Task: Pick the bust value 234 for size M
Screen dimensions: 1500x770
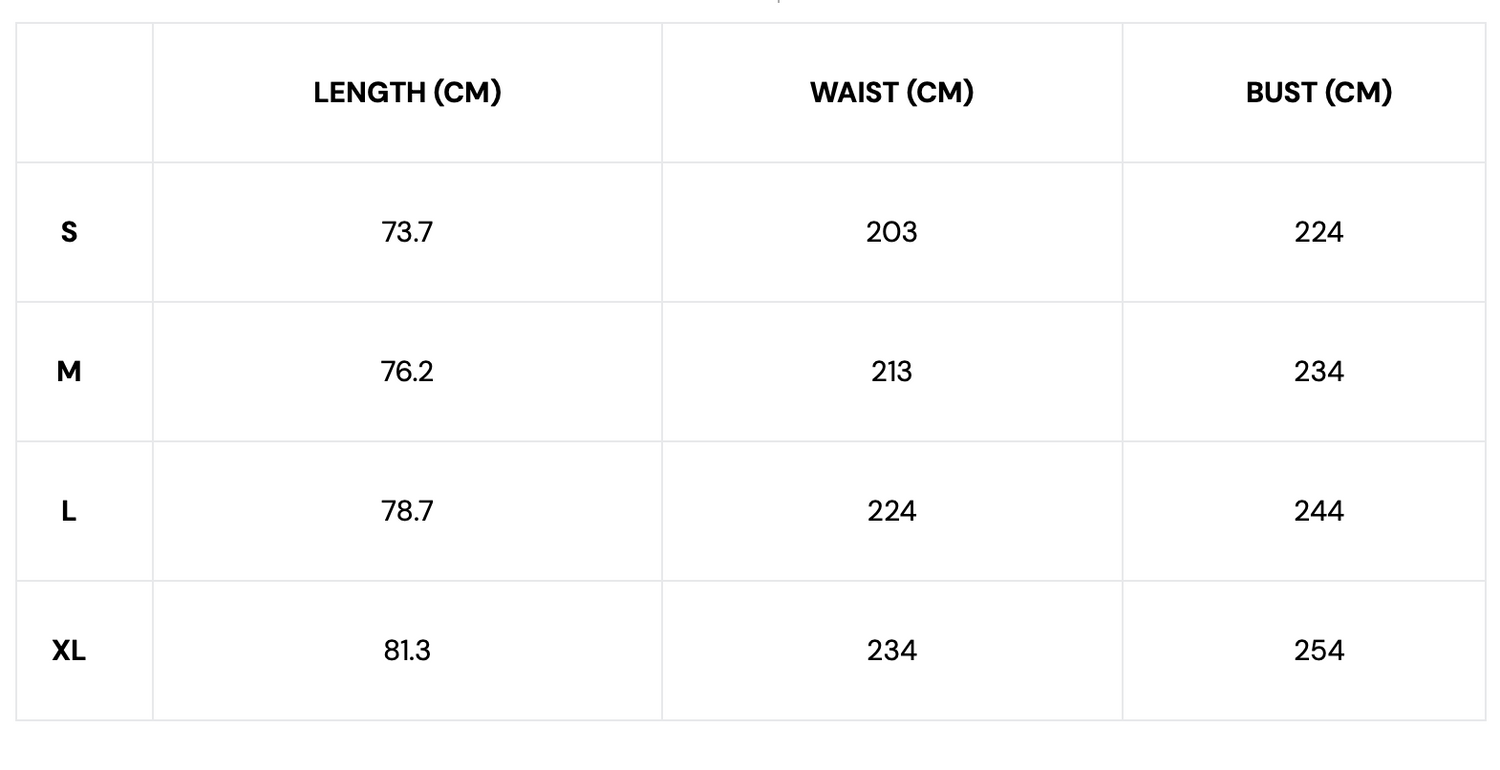Action: coord(1318,372)
